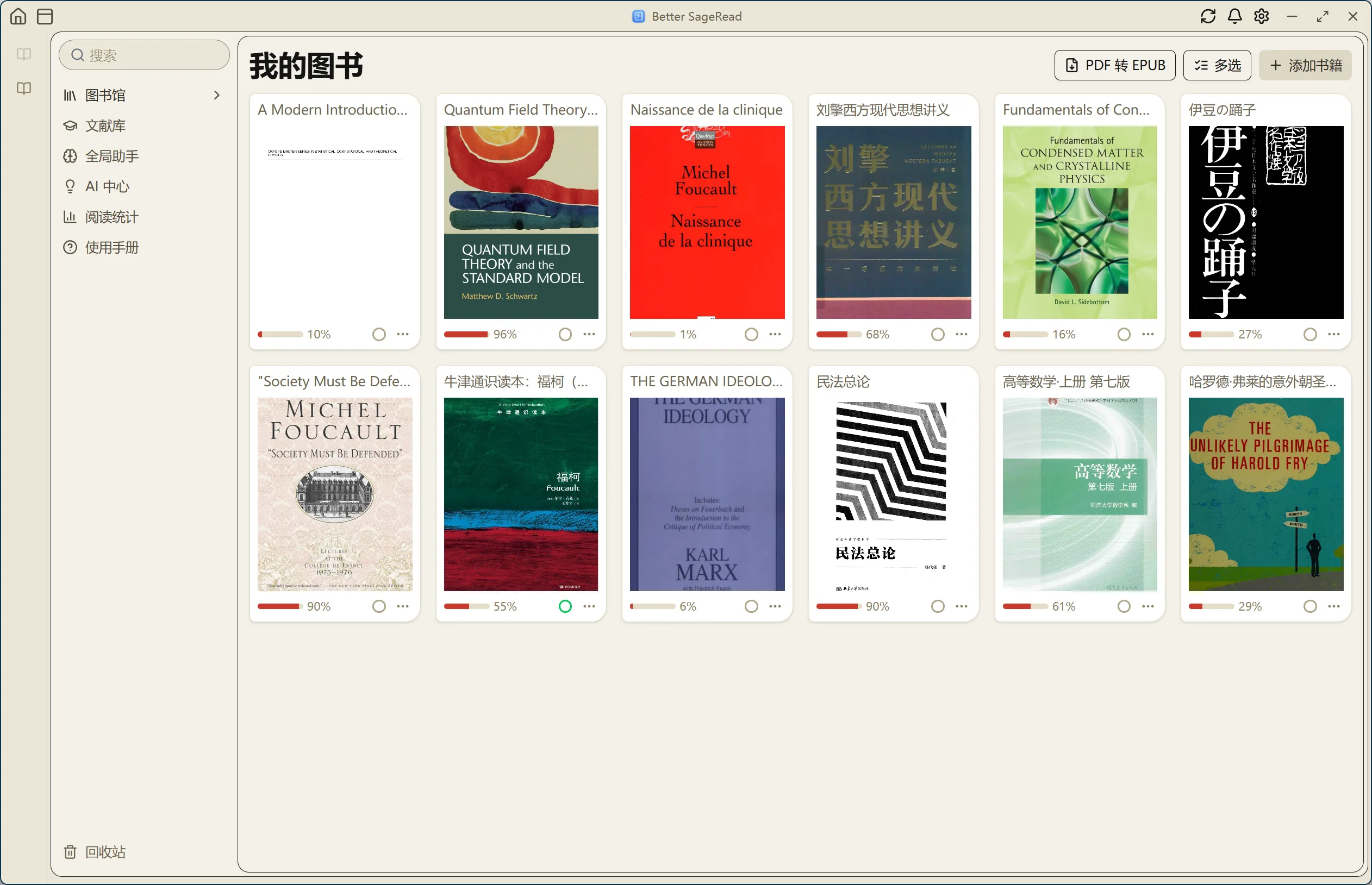The image size is (1372, 885).
Task: Click 10% progress bar of A Modern Introduction
Action: (x=280, y=335)
